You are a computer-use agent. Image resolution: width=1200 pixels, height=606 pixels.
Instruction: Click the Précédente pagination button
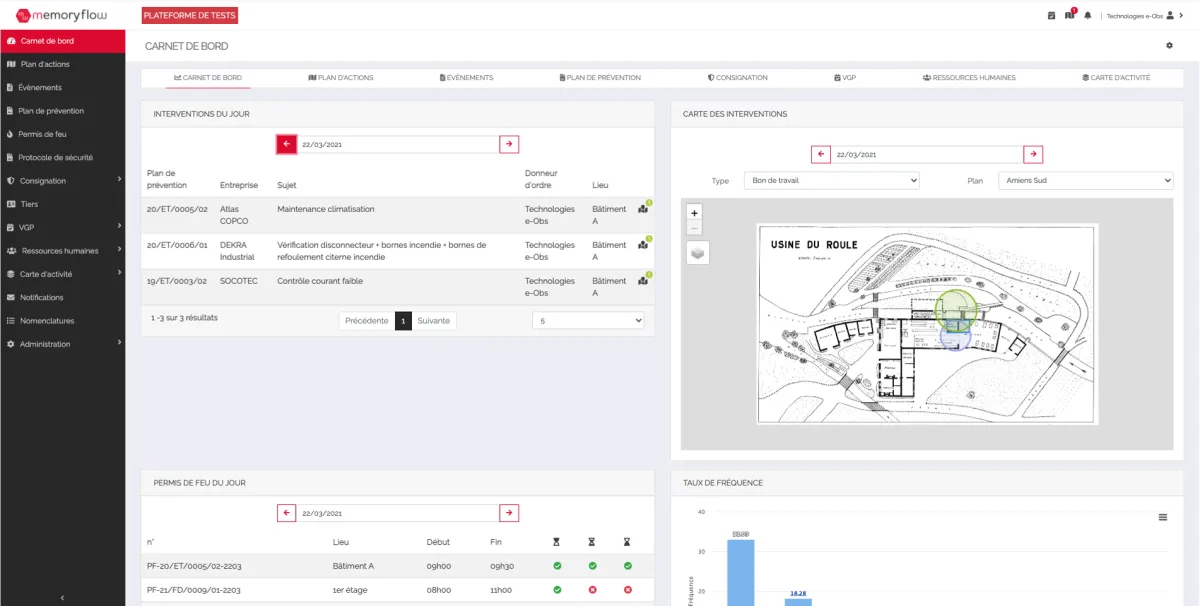coord(367,321)
